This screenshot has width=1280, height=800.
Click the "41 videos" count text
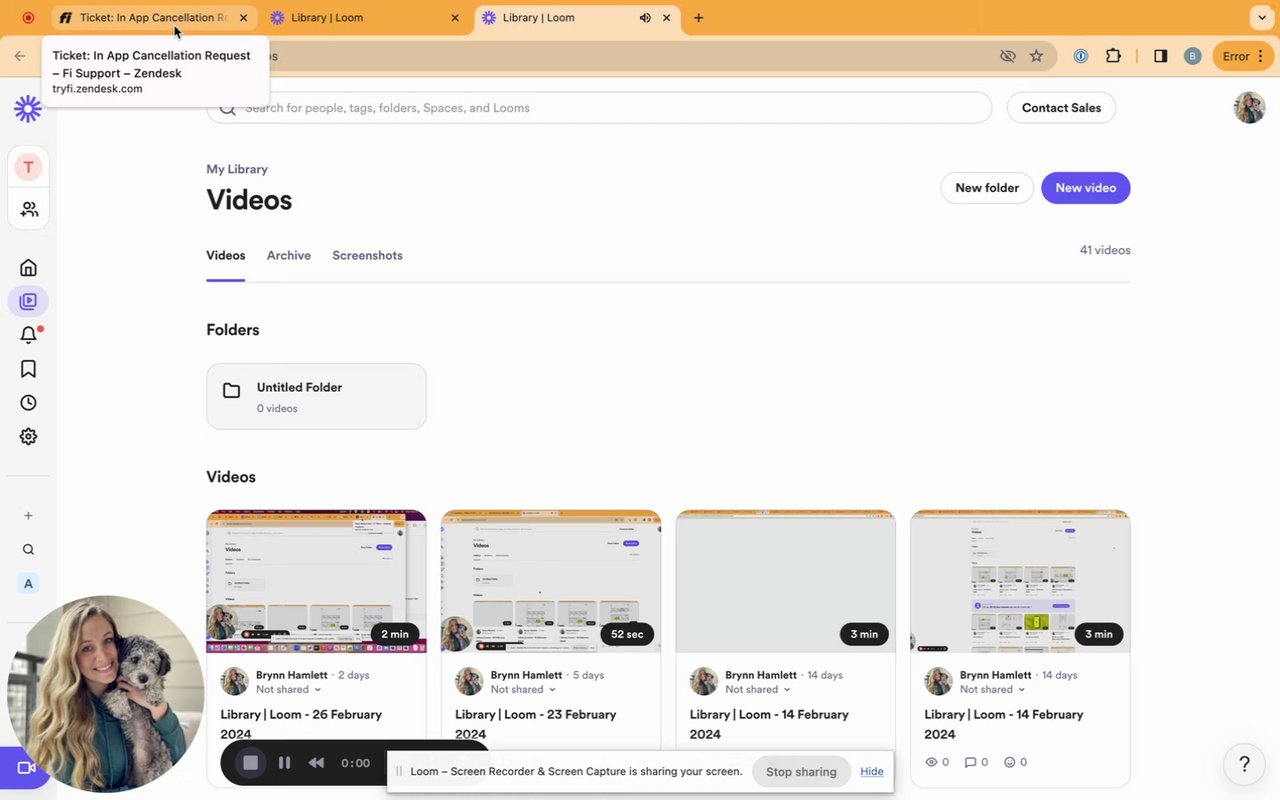point(1105,250)
